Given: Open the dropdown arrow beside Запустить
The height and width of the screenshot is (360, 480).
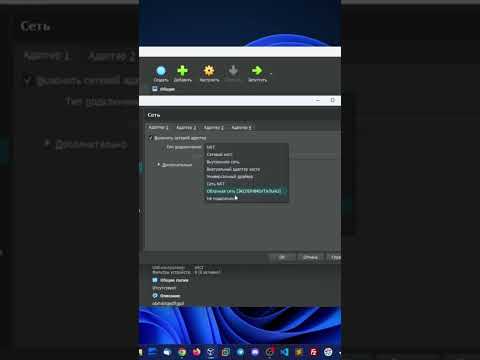Looking at the screenshot, I should coord(271,74).
